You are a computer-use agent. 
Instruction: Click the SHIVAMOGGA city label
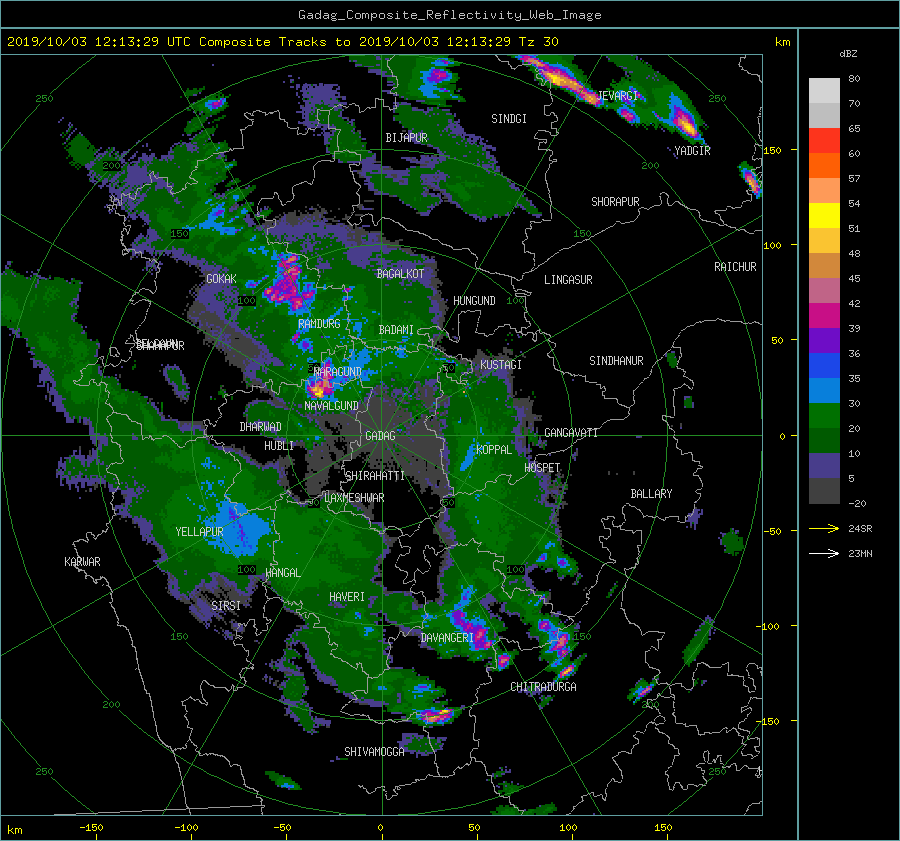374,752
